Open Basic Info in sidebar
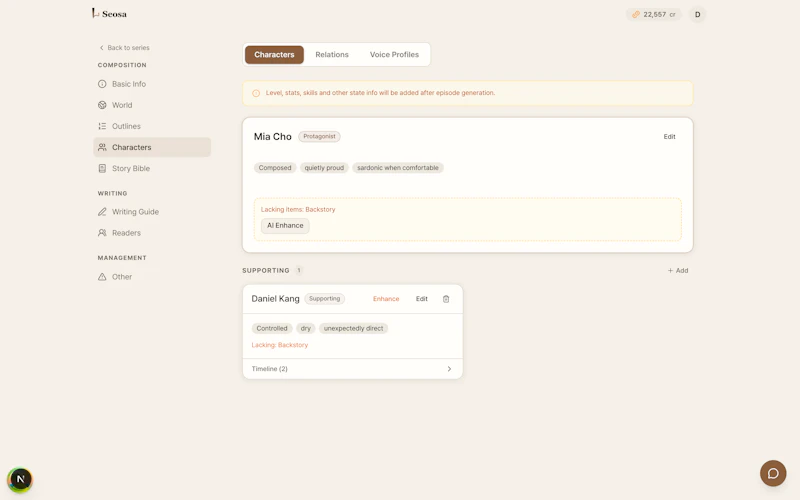The width and height of the screenshot is (800, 500). pos(152,84)
